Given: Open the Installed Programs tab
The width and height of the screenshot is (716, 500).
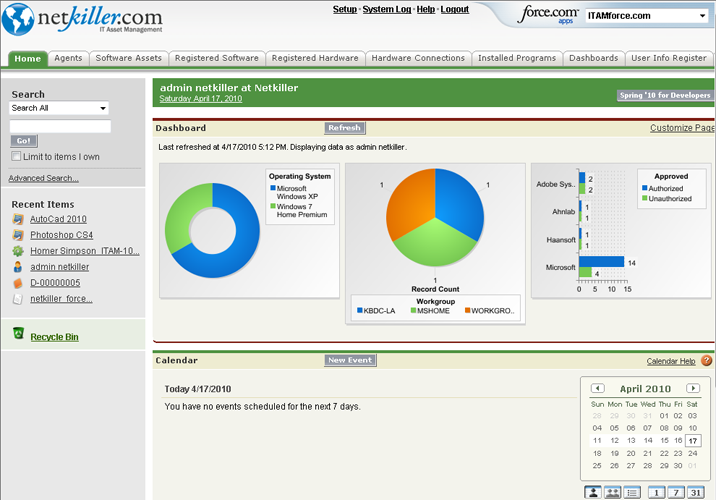Looking at the screenshot, I should (517, 58).
